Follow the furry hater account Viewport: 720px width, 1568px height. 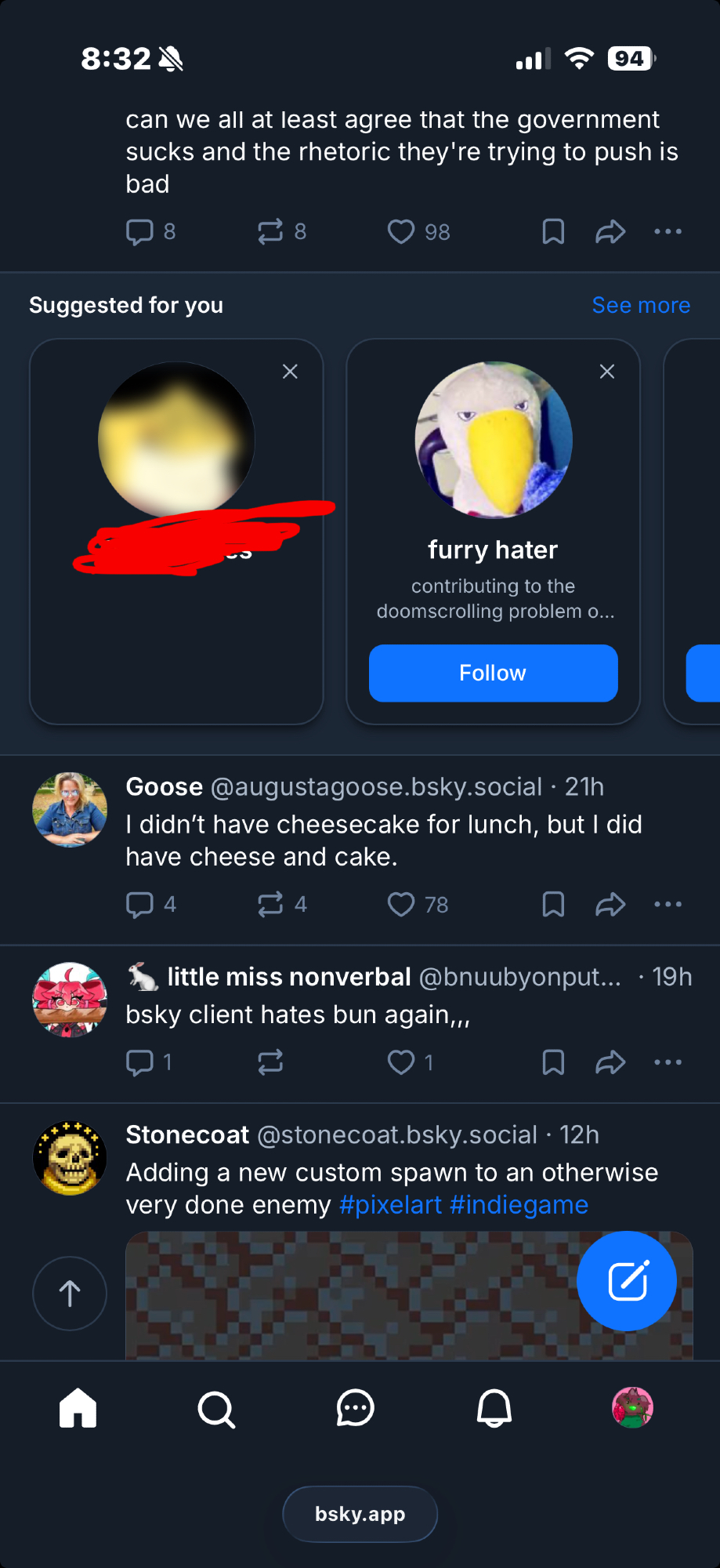493,673
